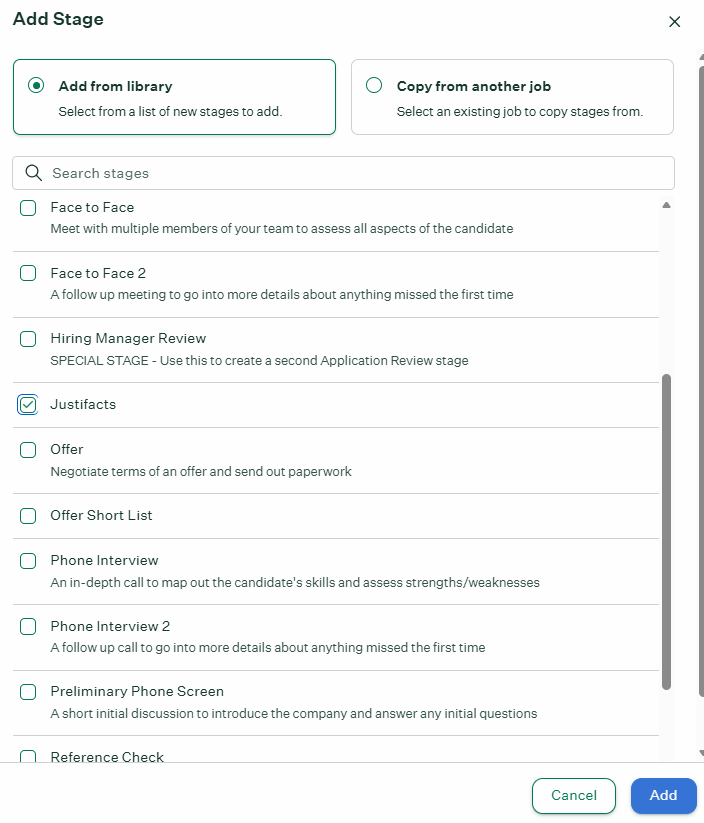This screenshot has height=823, width=704.
Task: Tick the Offer Short List checkbox
Action: point(28,516)
